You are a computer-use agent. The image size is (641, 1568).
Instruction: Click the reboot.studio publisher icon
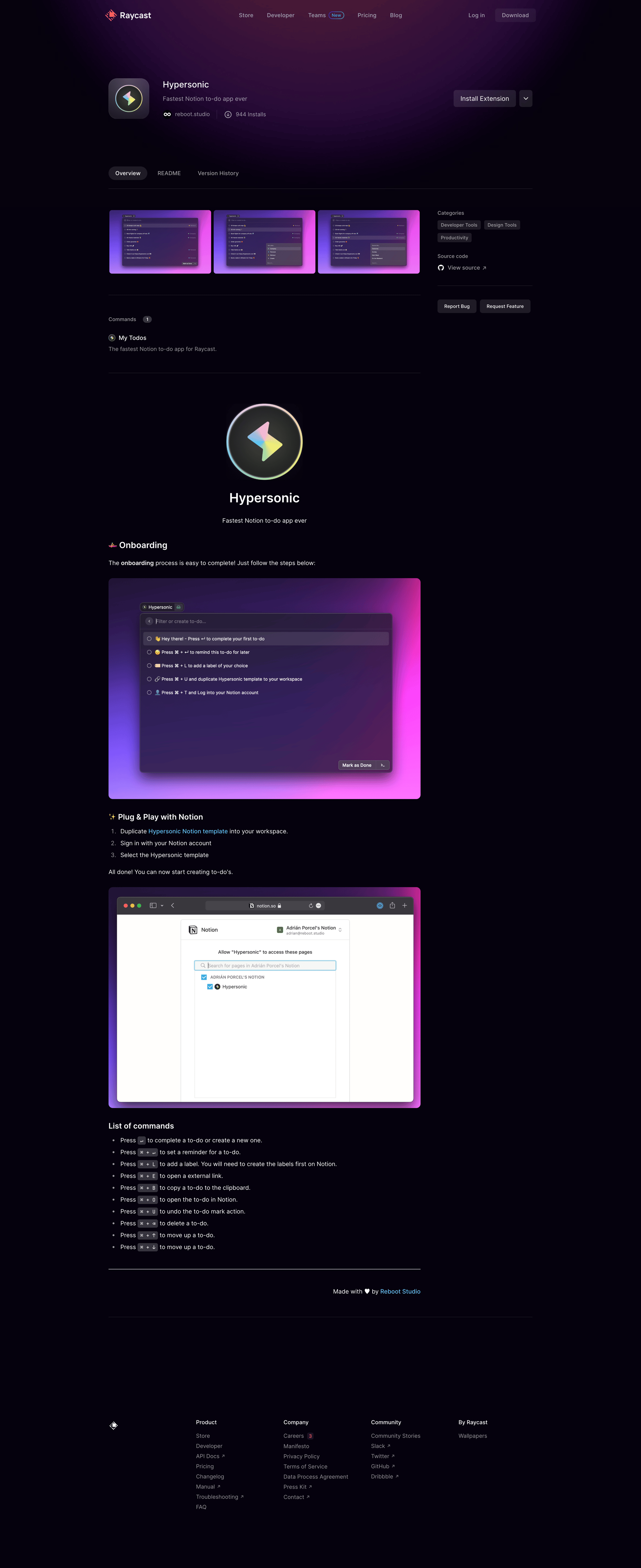click(x=167, y=114)
